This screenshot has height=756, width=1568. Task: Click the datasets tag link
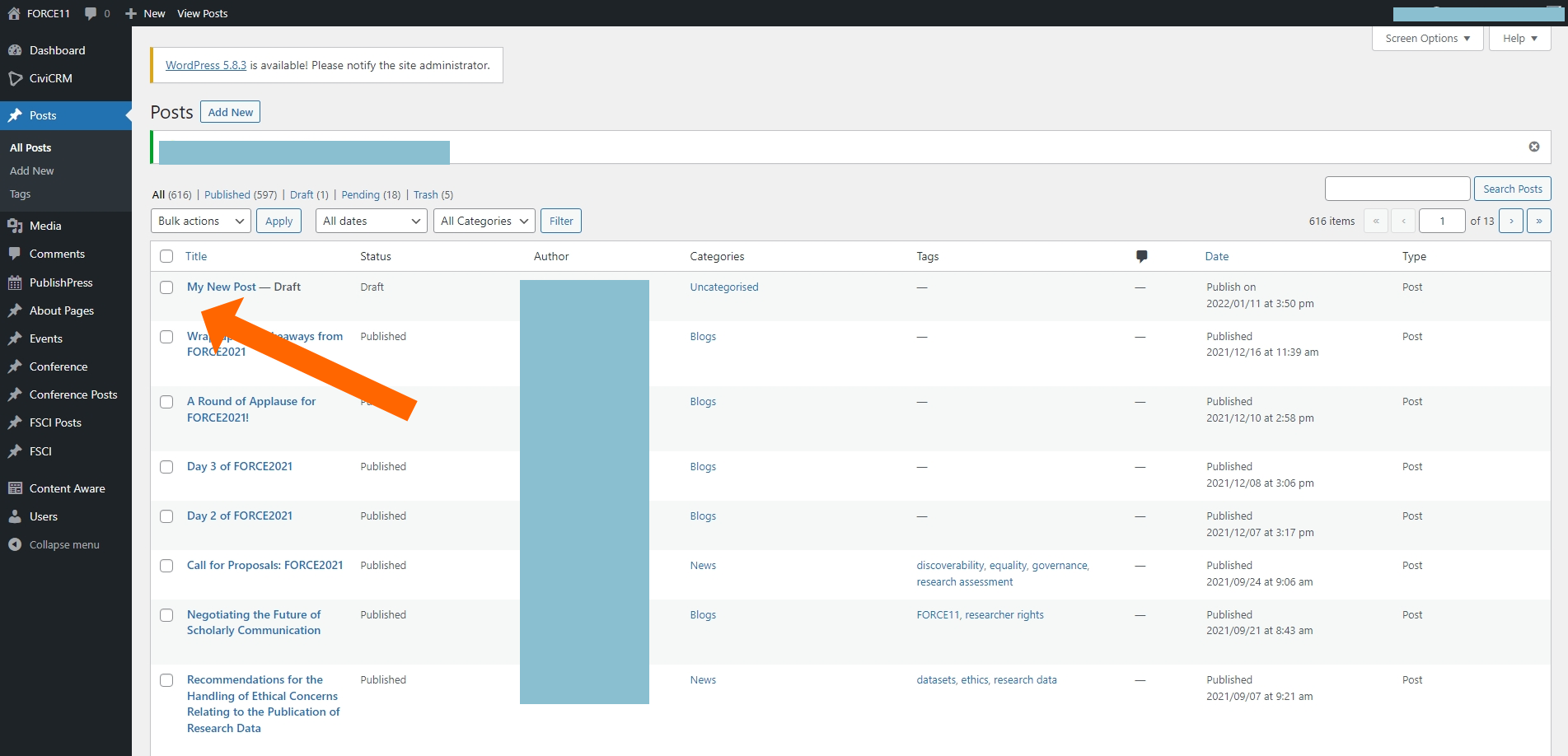[x=936, y=679]
